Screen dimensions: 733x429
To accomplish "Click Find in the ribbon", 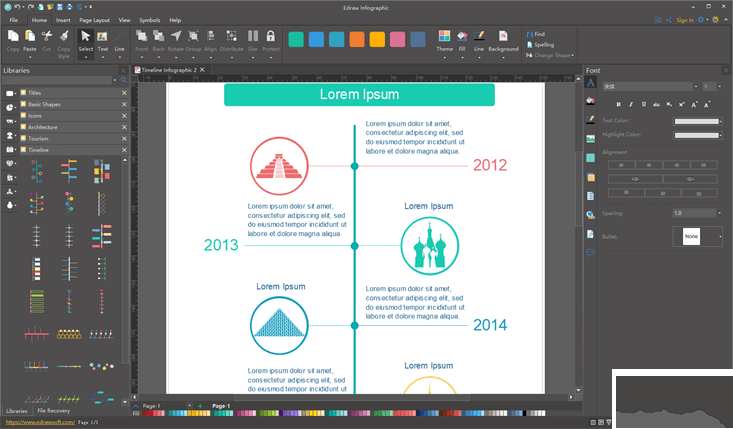I will 536,34.
